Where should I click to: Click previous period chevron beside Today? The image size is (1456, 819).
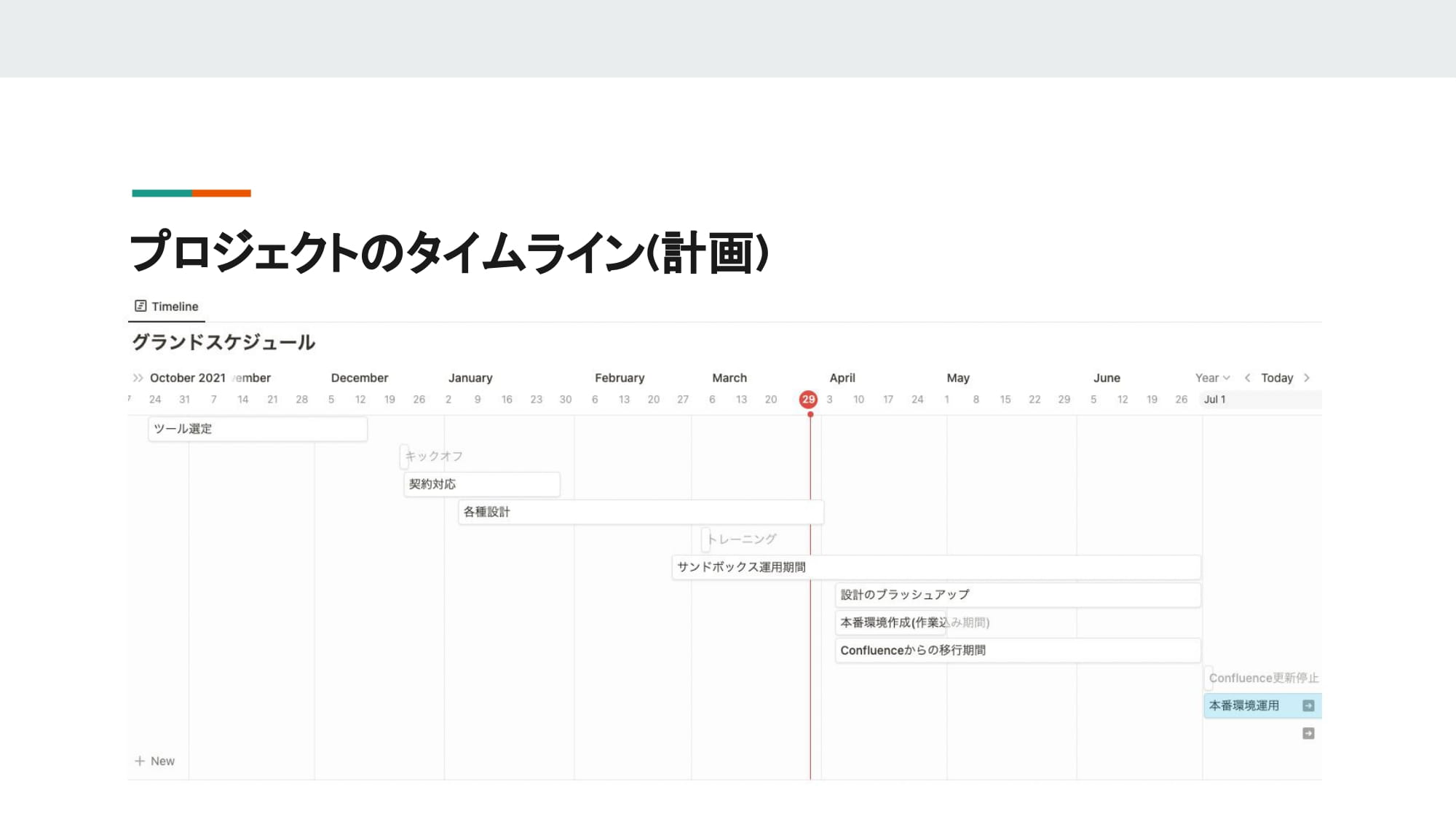point(1247,378)
